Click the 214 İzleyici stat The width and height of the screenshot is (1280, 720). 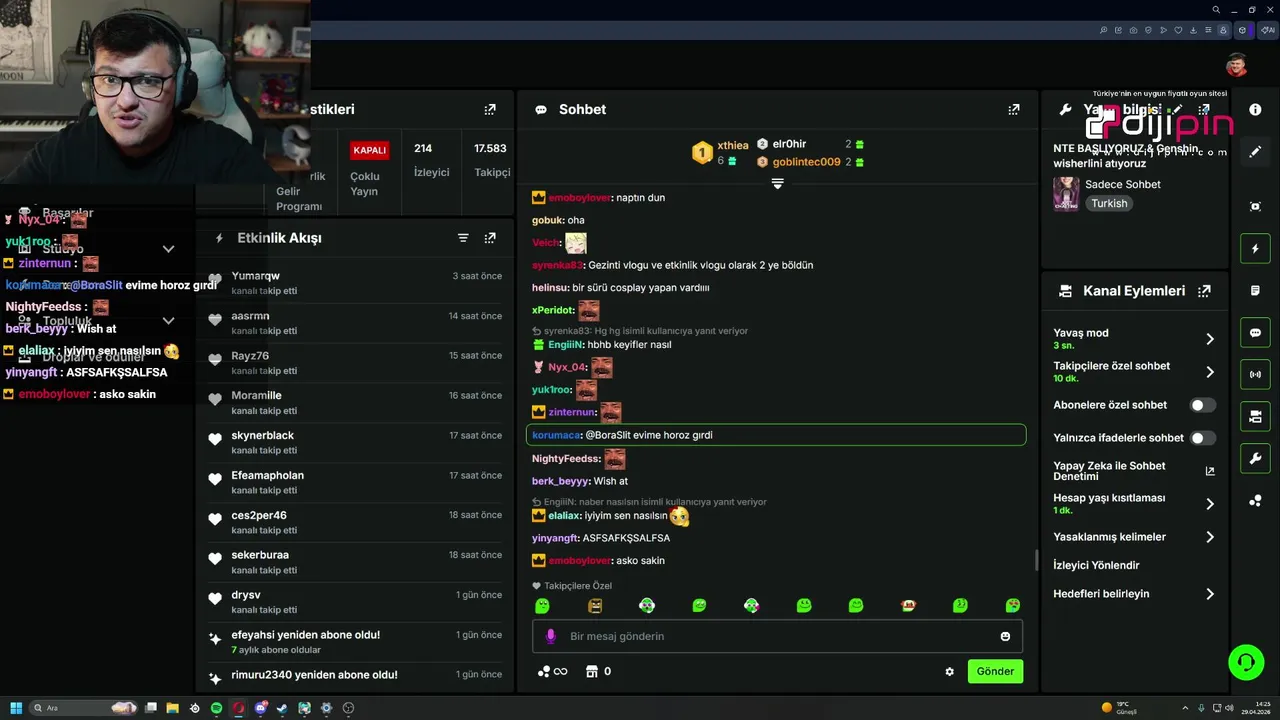(431, 160)
